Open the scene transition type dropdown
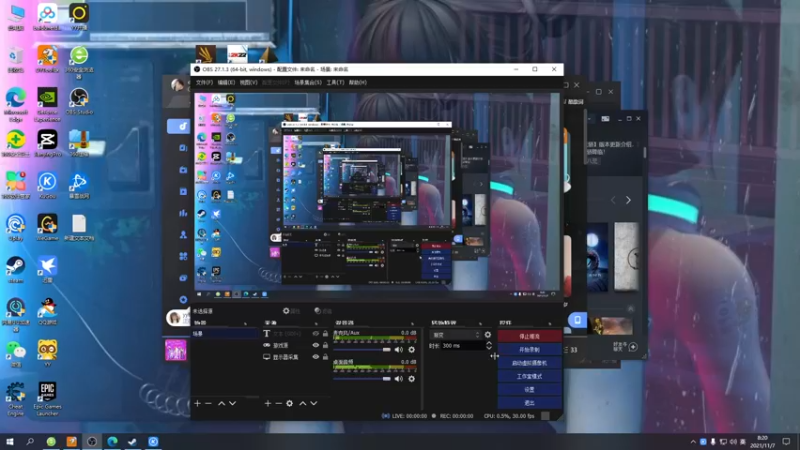Image resolution: width=800 pixels, height=450 pixels. coord(457,335)
